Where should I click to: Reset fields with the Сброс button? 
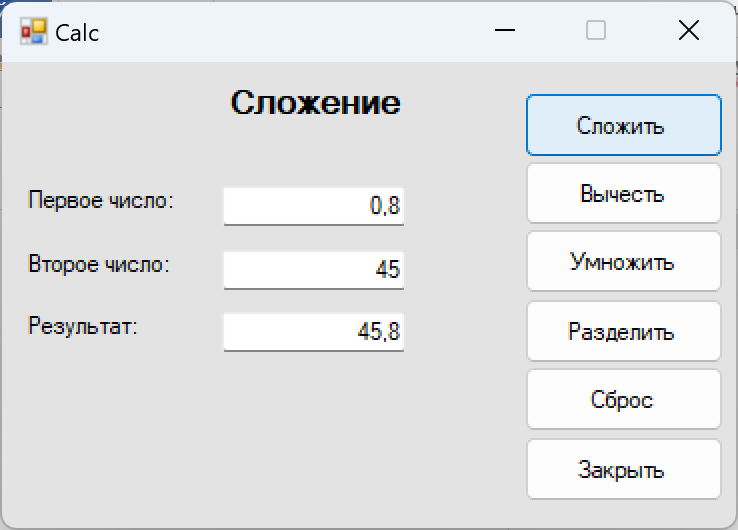click(x=624, y=400)
